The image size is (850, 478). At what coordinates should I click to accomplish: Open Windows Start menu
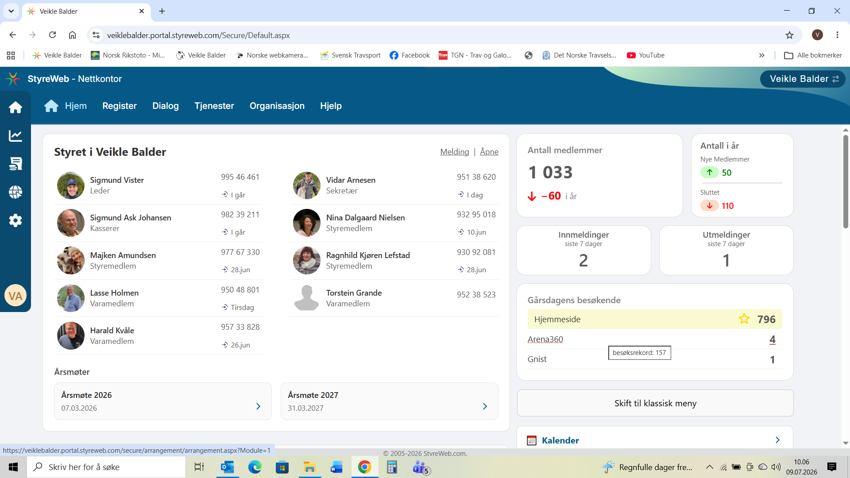pyautogui.click(x=13, y=467)
